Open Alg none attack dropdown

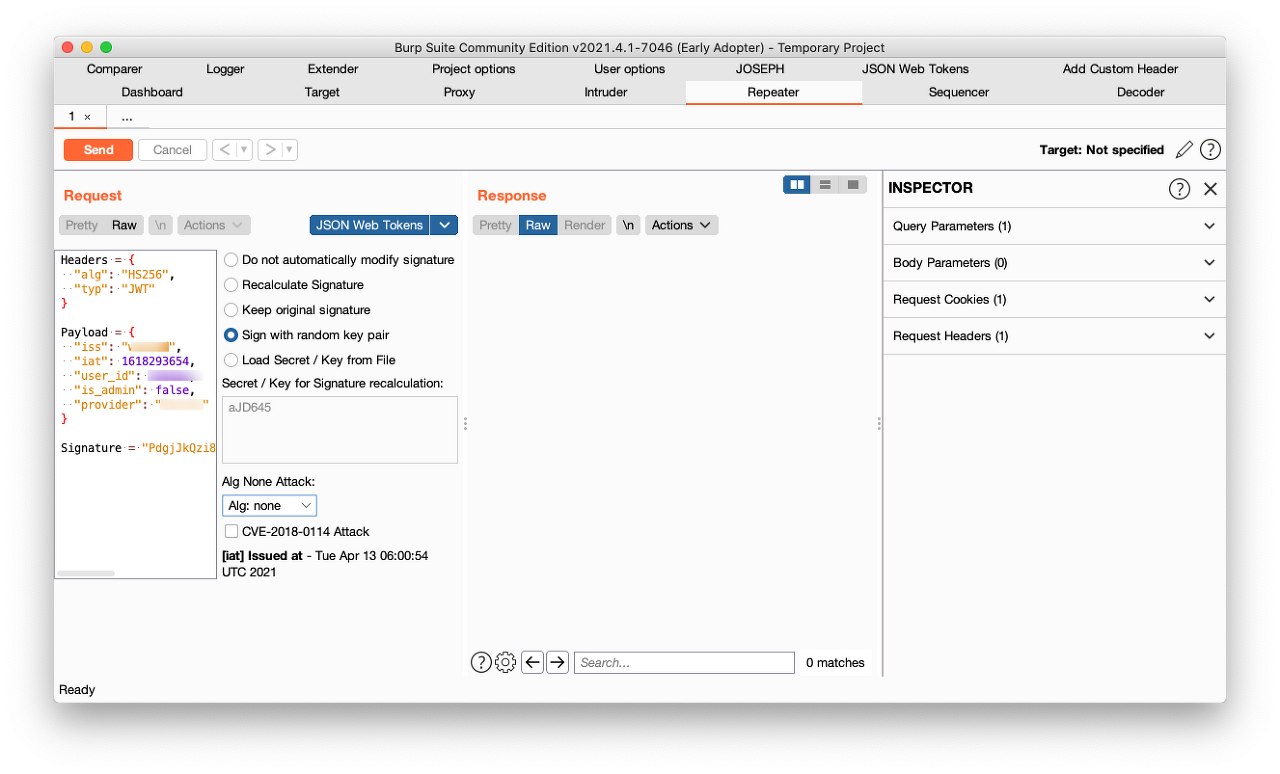(x=269, y=506)
